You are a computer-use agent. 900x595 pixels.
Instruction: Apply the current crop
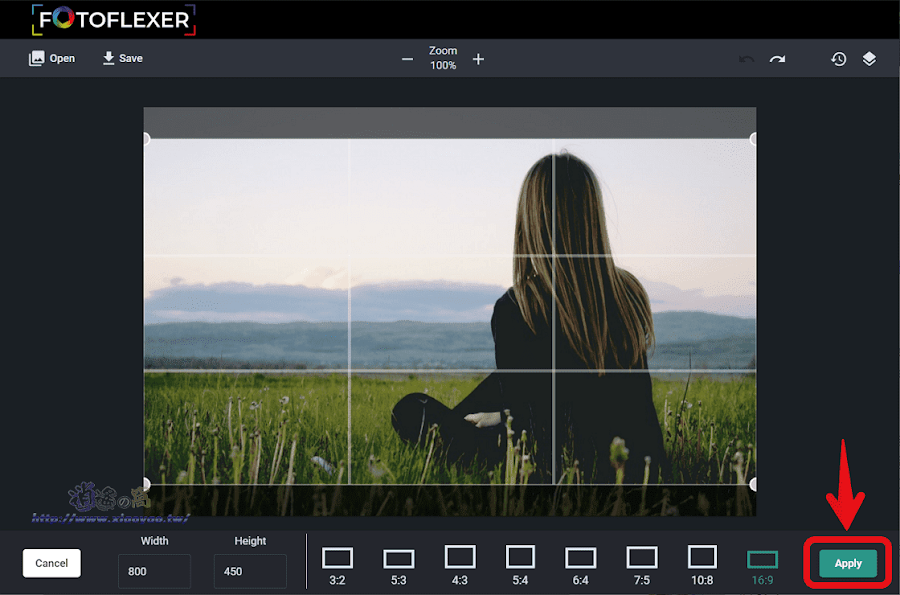(846, 563)
